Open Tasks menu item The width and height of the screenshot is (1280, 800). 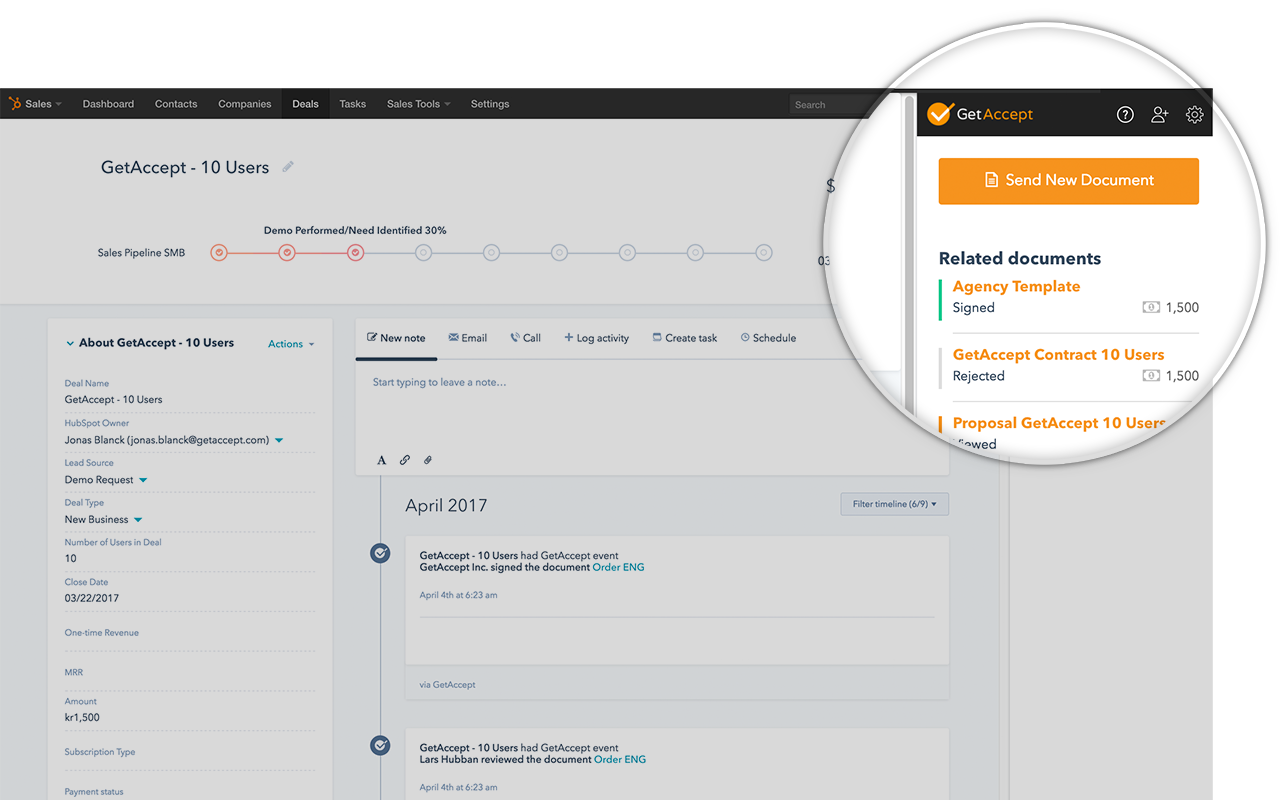pos(353,104)
